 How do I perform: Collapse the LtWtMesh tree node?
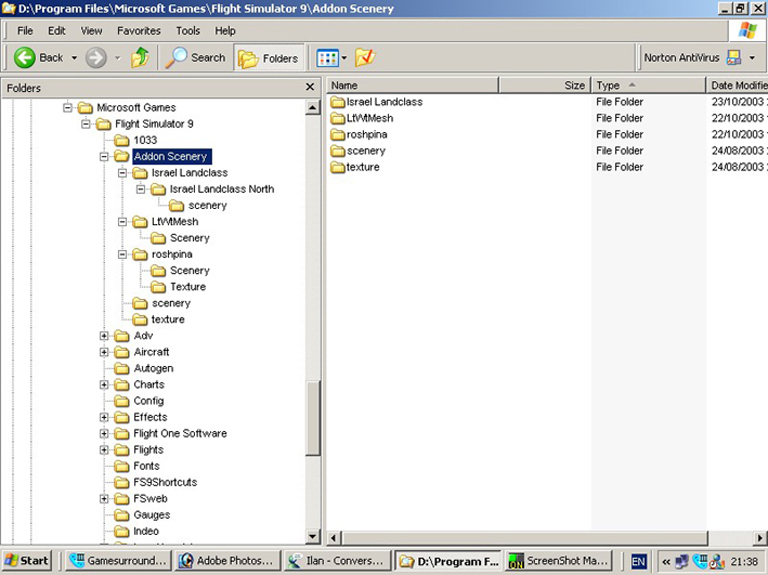(x=122, y=221)
